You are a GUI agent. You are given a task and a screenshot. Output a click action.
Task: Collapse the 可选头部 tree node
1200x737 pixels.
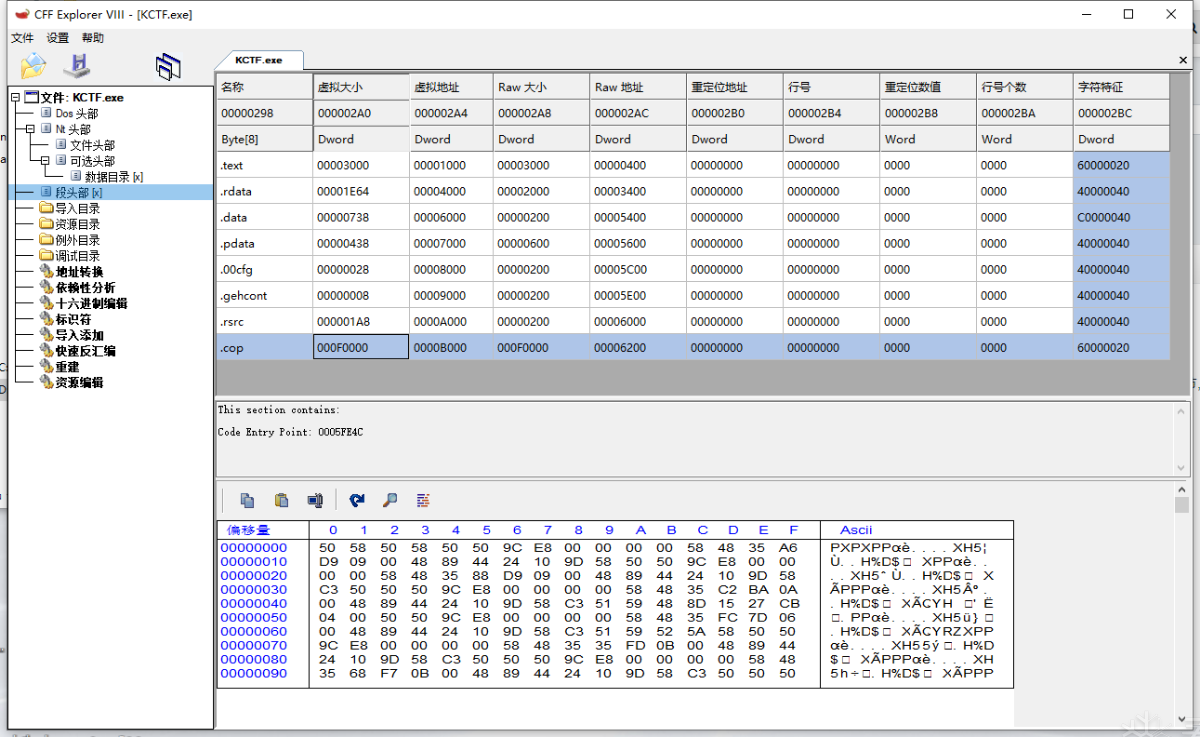tap(45, 161)
